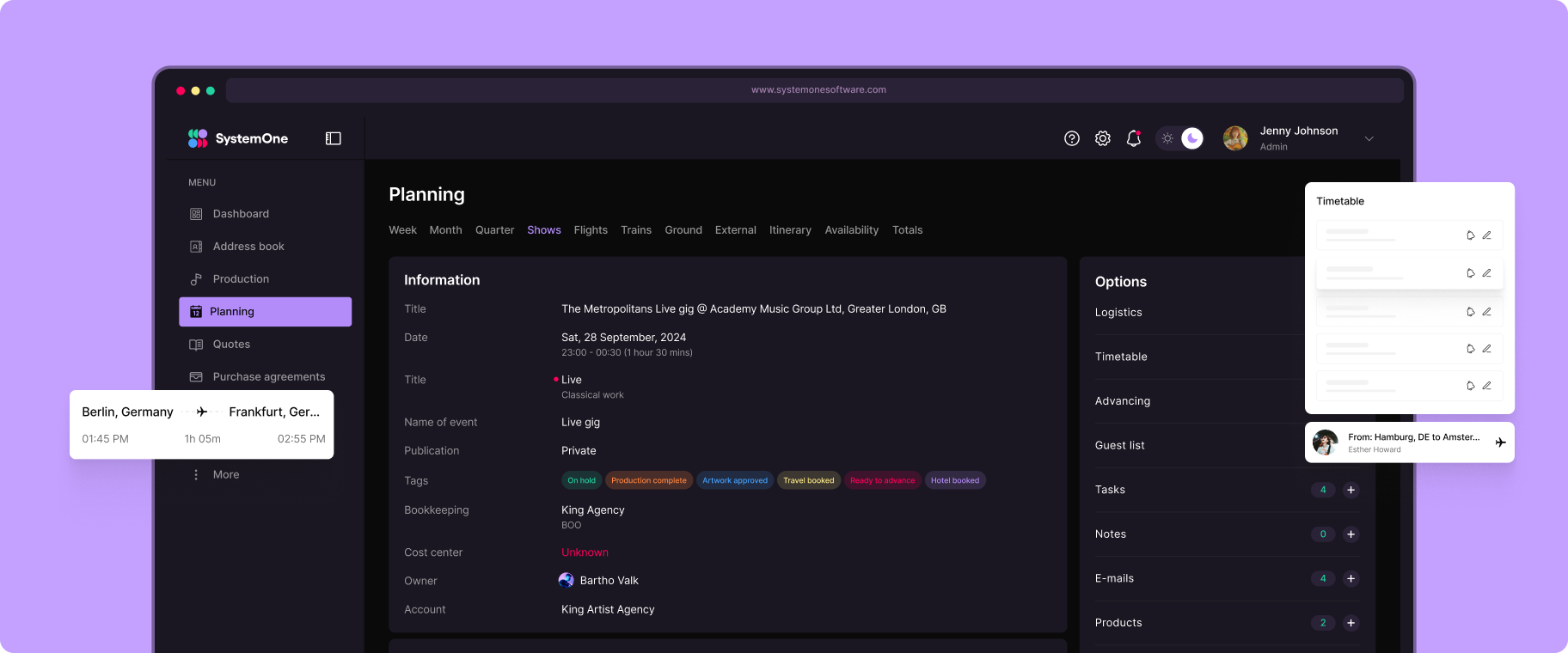Open settings via the gear icon

[x=1103, y=138]
